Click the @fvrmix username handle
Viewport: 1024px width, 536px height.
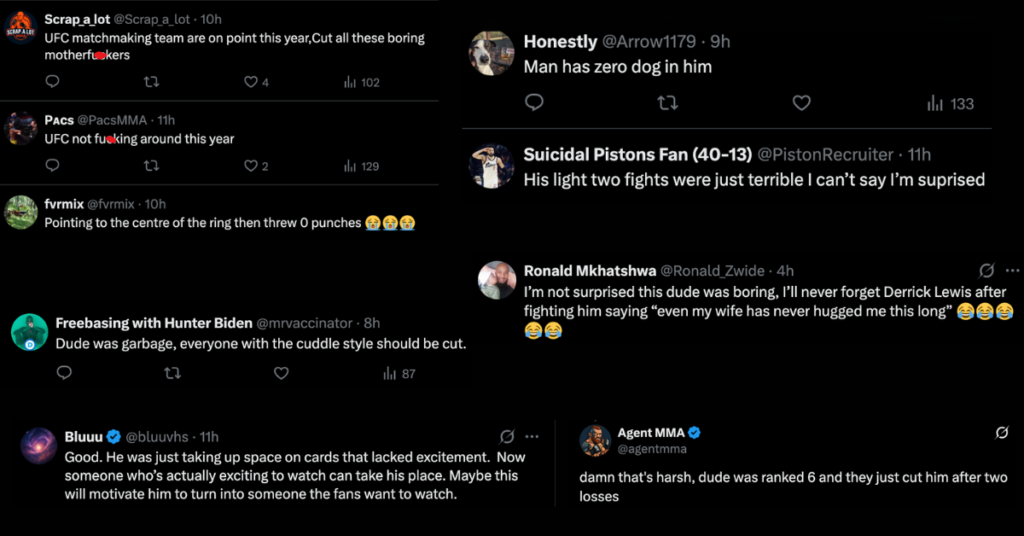point(116,204)
